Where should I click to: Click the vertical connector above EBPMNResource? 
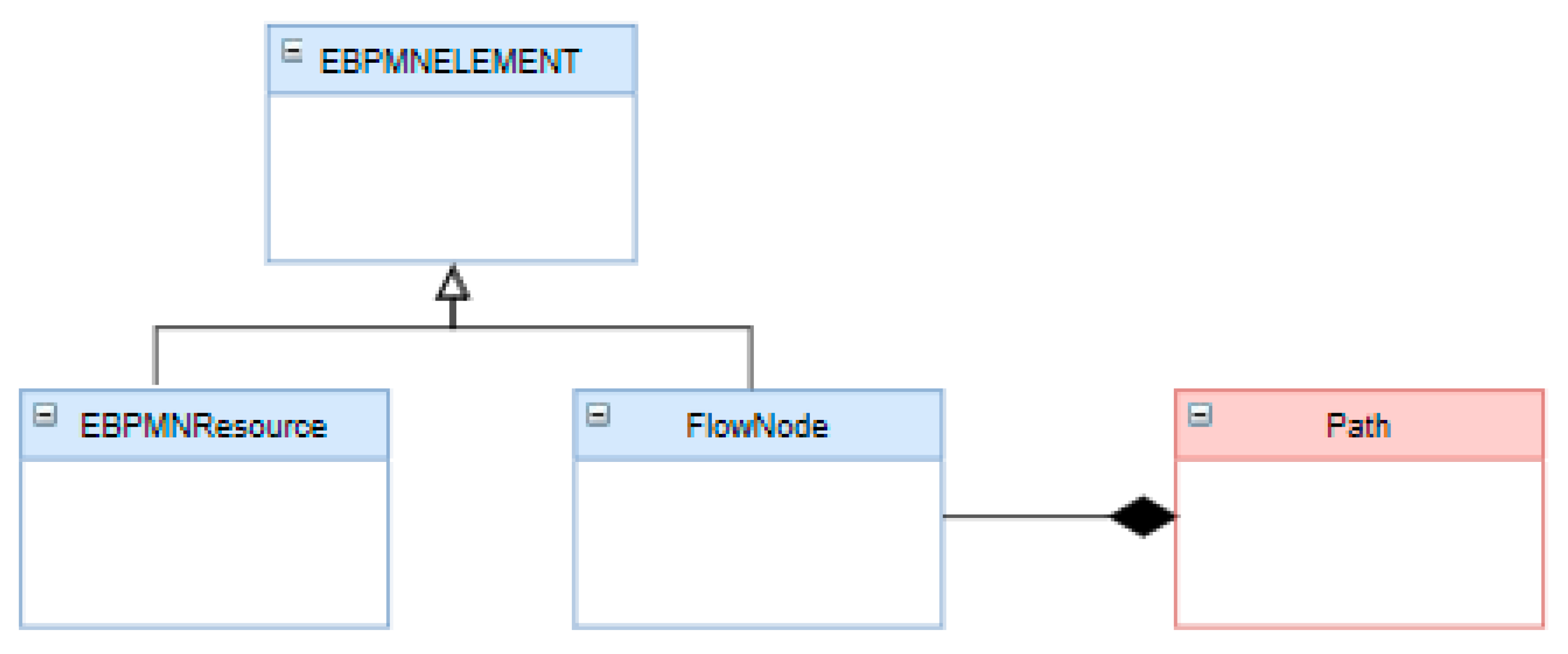pyautogui.click(x=156, y=356)
